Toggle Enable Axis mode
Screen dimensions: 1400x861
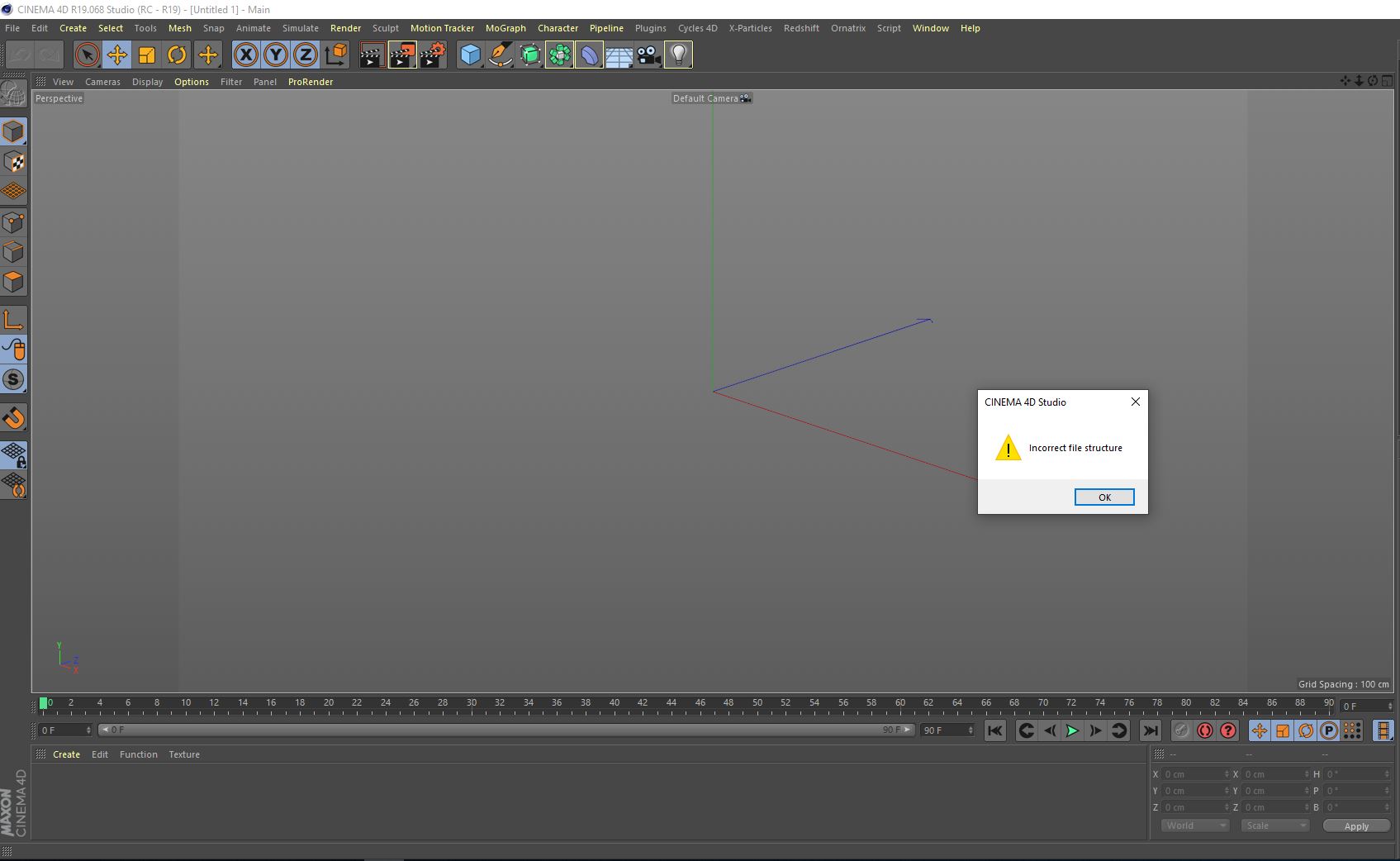click(x=14, y=320)
